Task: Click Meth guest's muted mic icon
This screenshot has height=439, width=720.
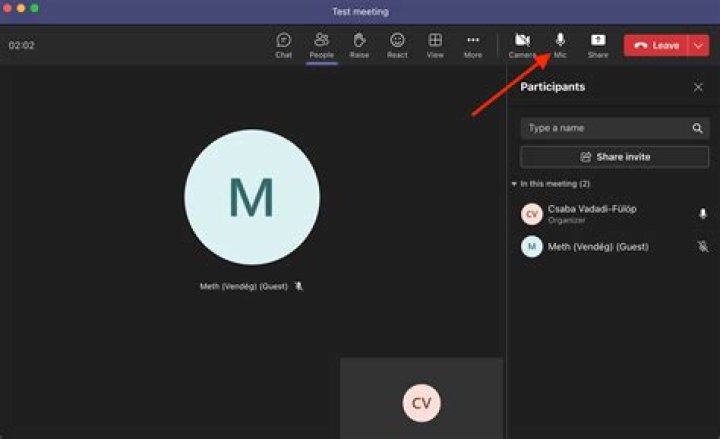Action: [702, 246]
